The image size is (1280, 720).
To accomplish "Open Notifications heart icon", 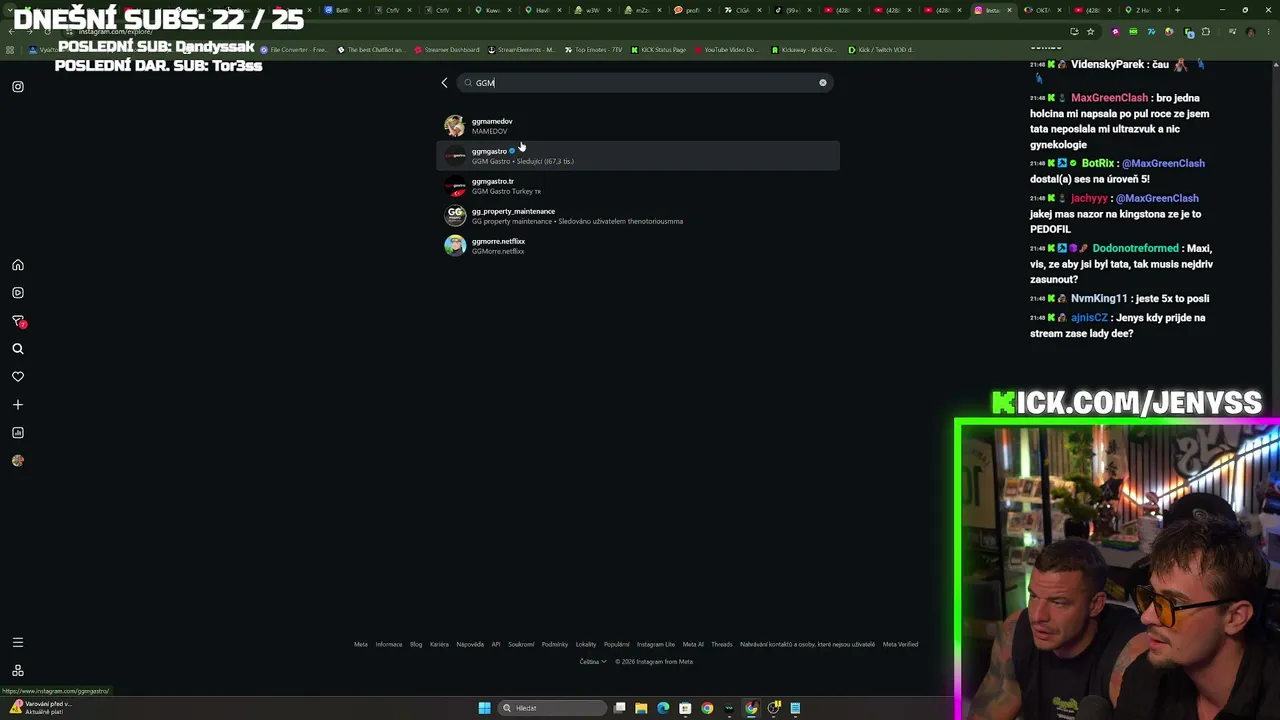I will 18,377.
